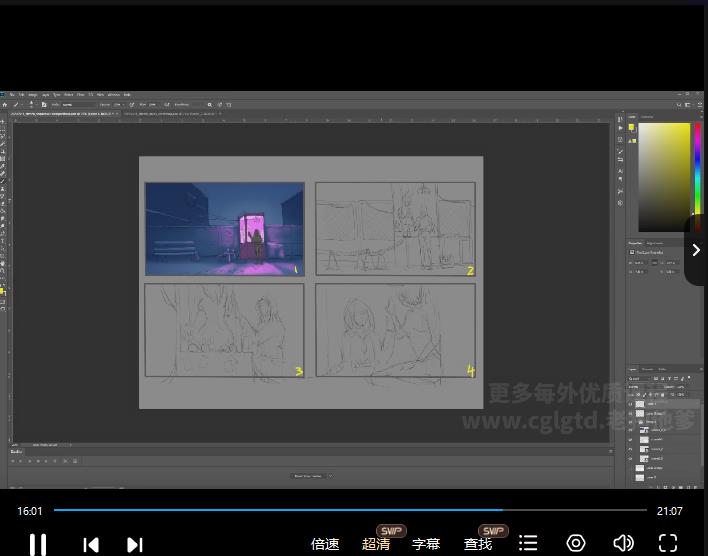The height and width of the screenshot is (556, 708).
Task: Click the 查找 search button
Action: [x=478, y=544]
